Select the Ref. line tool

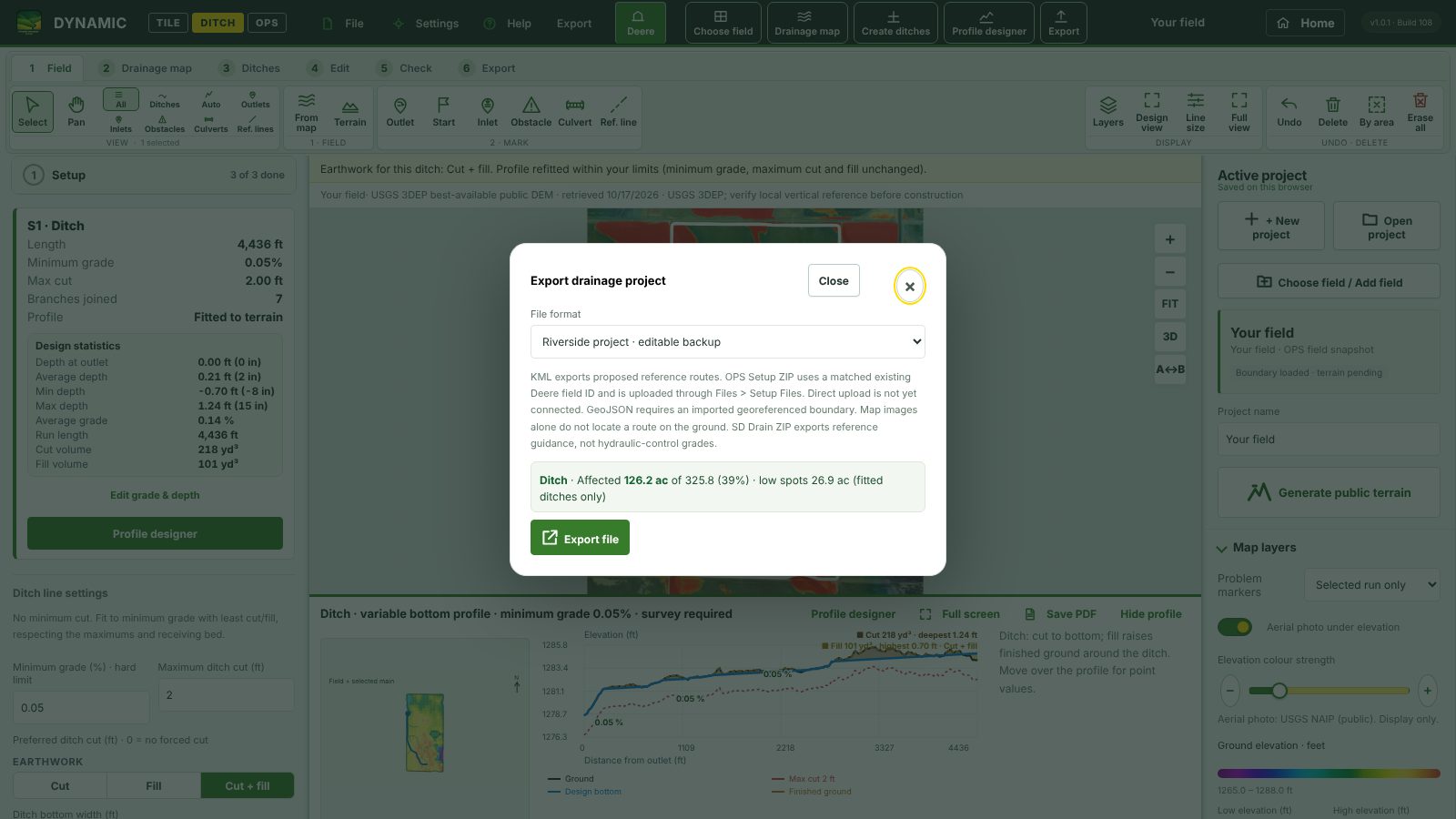pyautogui.click(x=619, y=111)
